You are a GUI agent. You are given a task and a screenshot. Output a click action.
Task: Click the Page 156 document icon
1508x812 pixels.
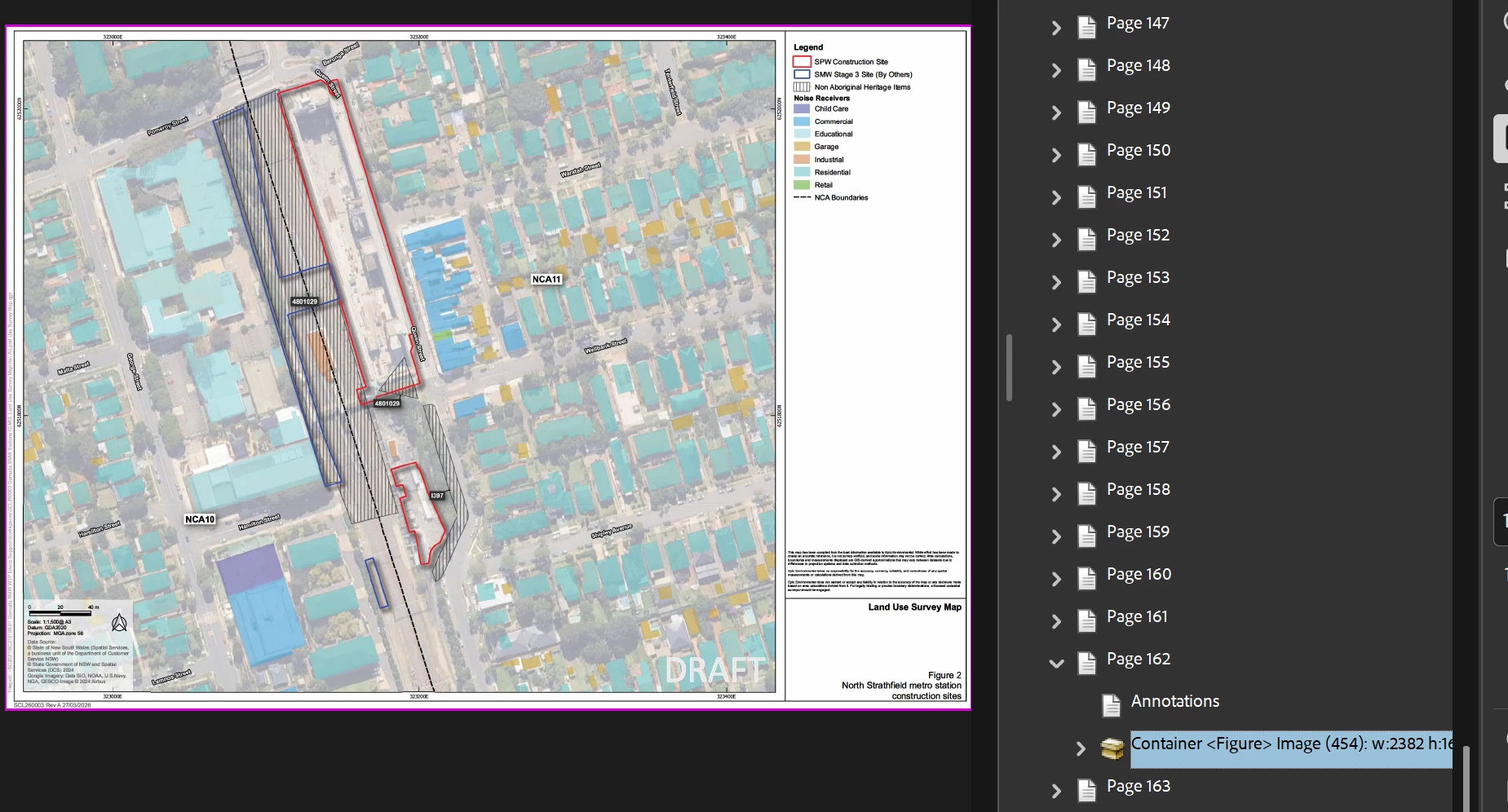[x=1086, y=408]
